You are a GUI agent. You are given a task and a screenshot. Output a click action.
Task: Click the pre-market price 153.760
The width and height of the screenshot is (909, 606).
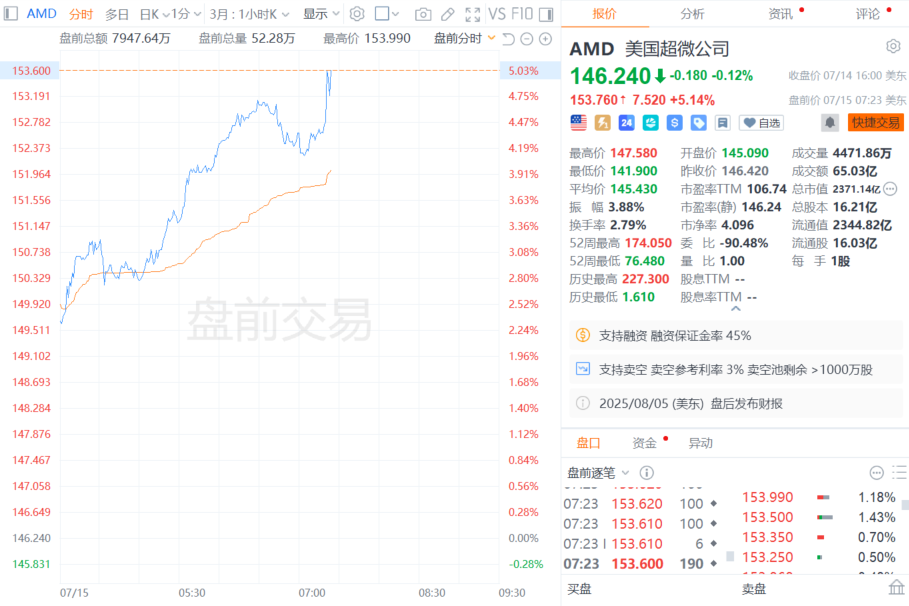pos(594,100)
